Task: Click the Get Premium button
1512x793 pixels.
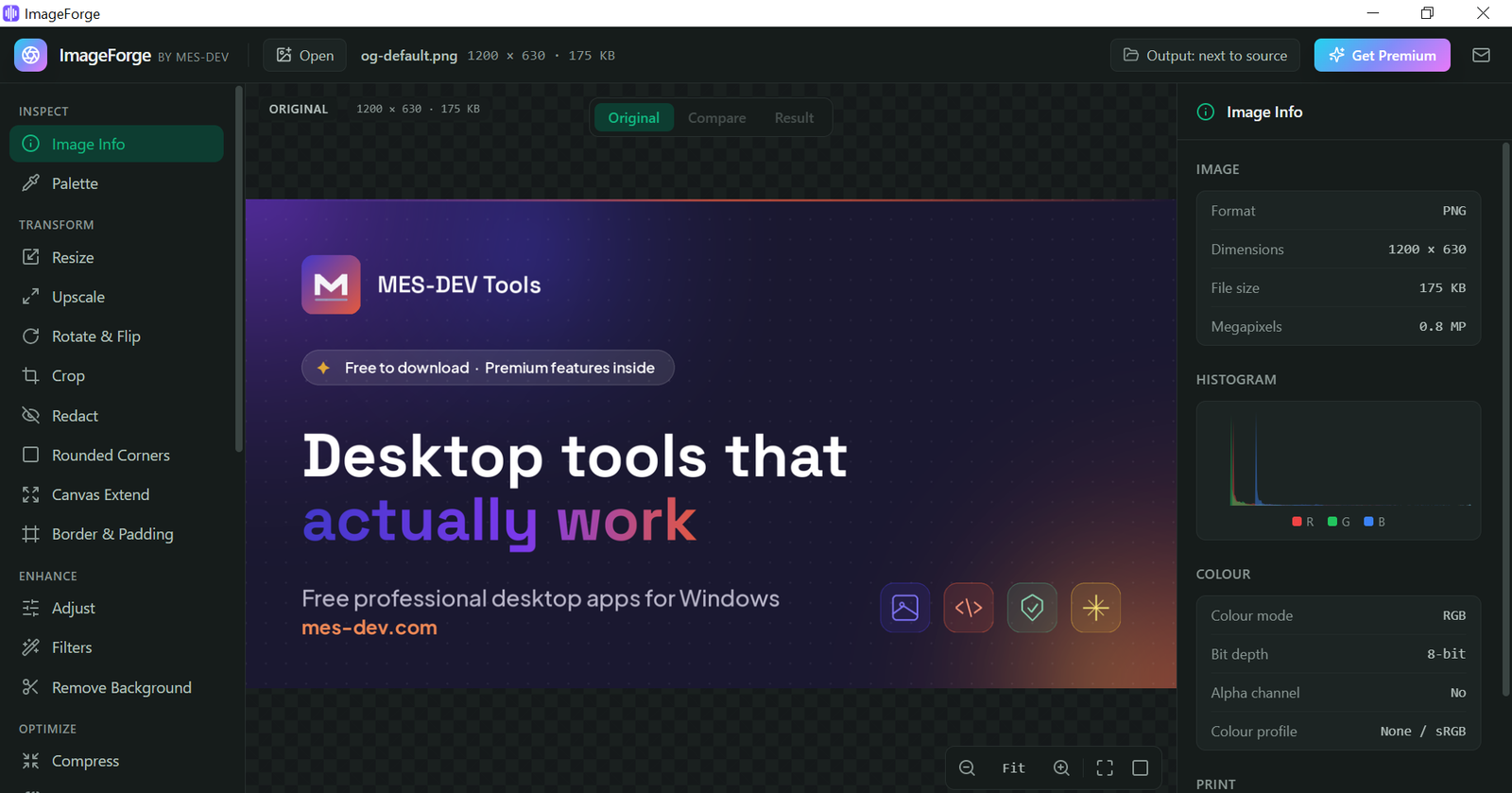Action: click(1382, 56)
